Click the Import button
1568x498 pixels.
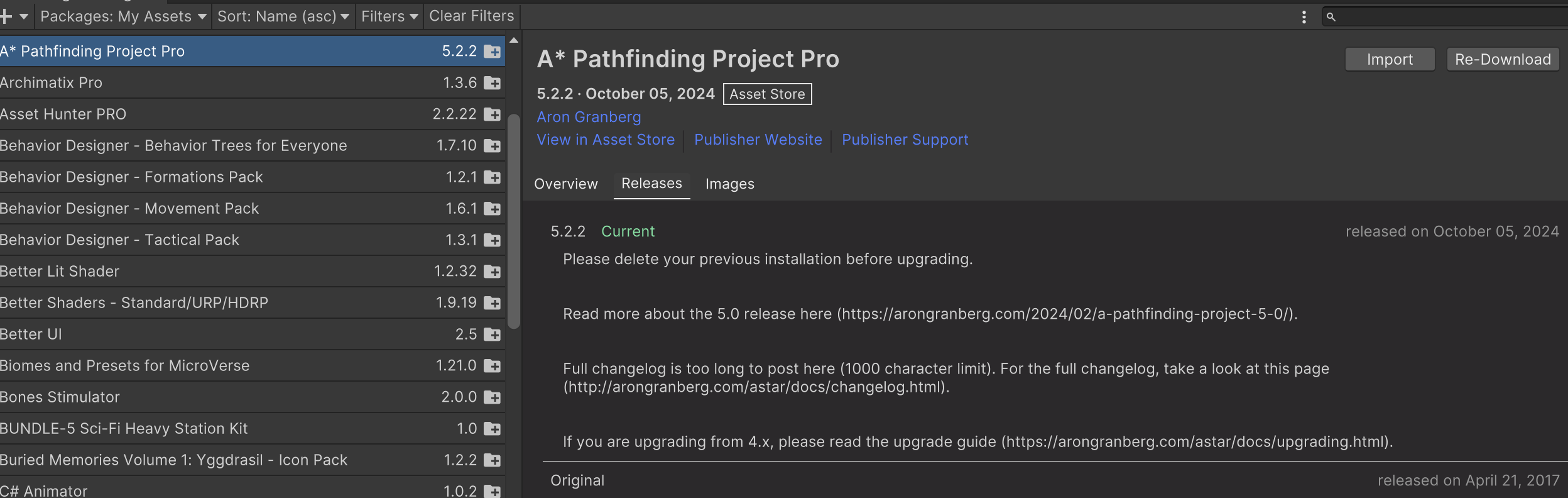(1390, 60)
